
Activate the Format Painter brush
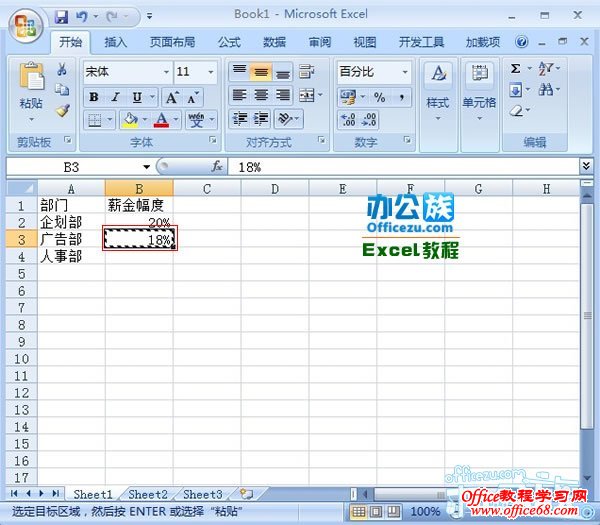[63, 110]
